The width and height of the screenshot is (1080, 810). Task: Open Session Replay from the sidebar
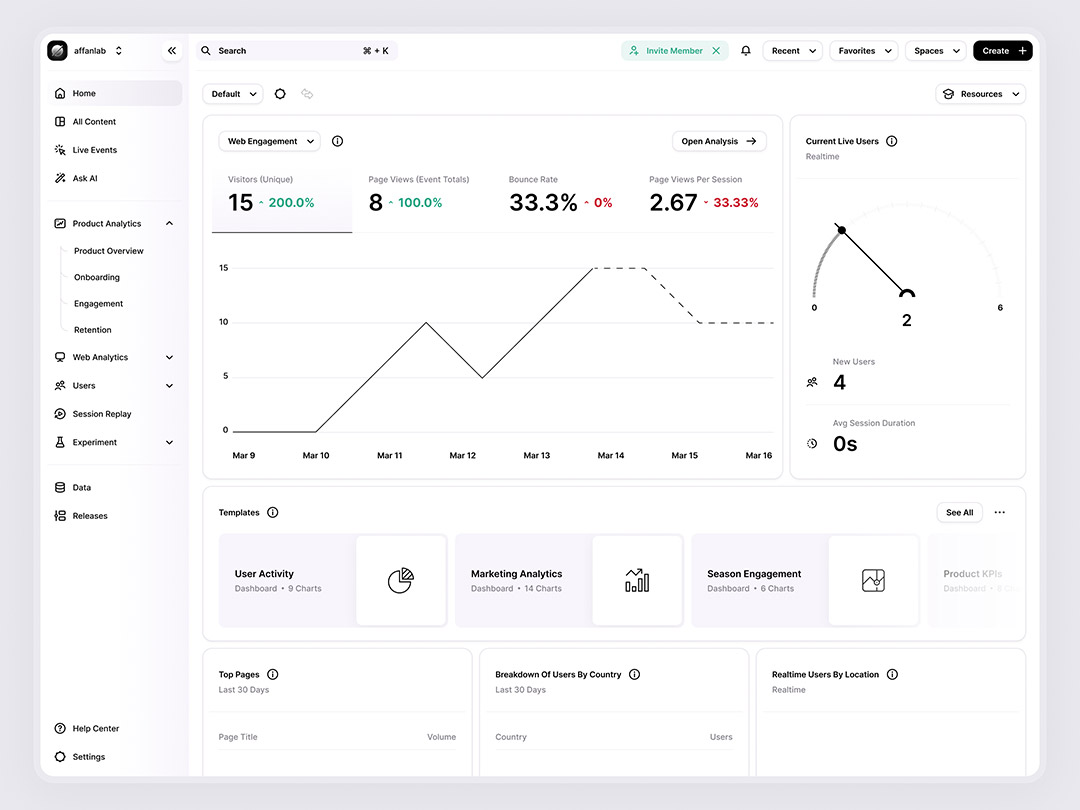click(x=101, y=413)
